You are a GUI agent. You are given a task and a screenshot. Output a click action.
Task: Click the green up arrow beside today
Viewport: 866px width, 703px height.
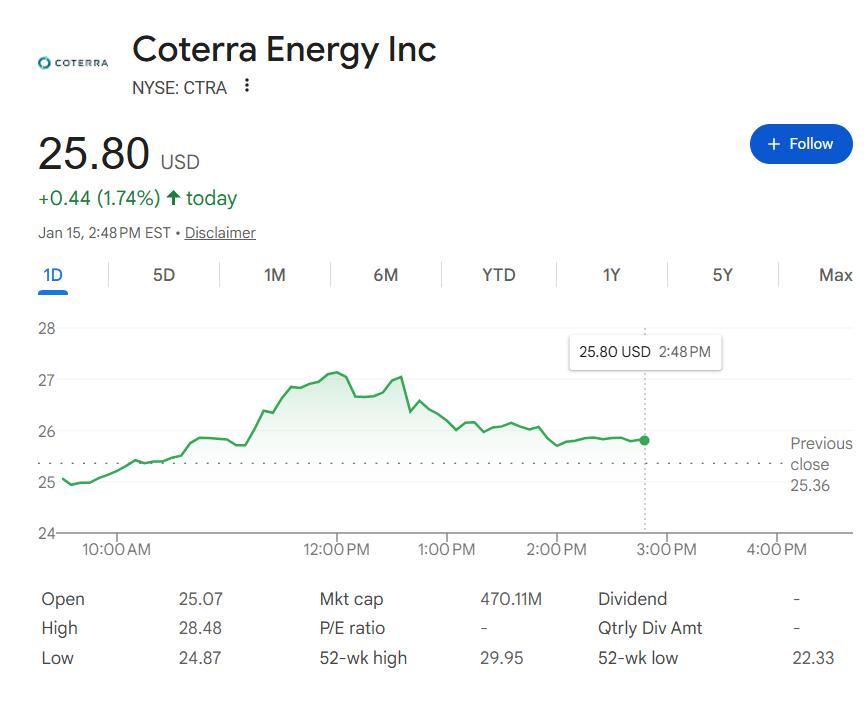[x=173, y=198]
